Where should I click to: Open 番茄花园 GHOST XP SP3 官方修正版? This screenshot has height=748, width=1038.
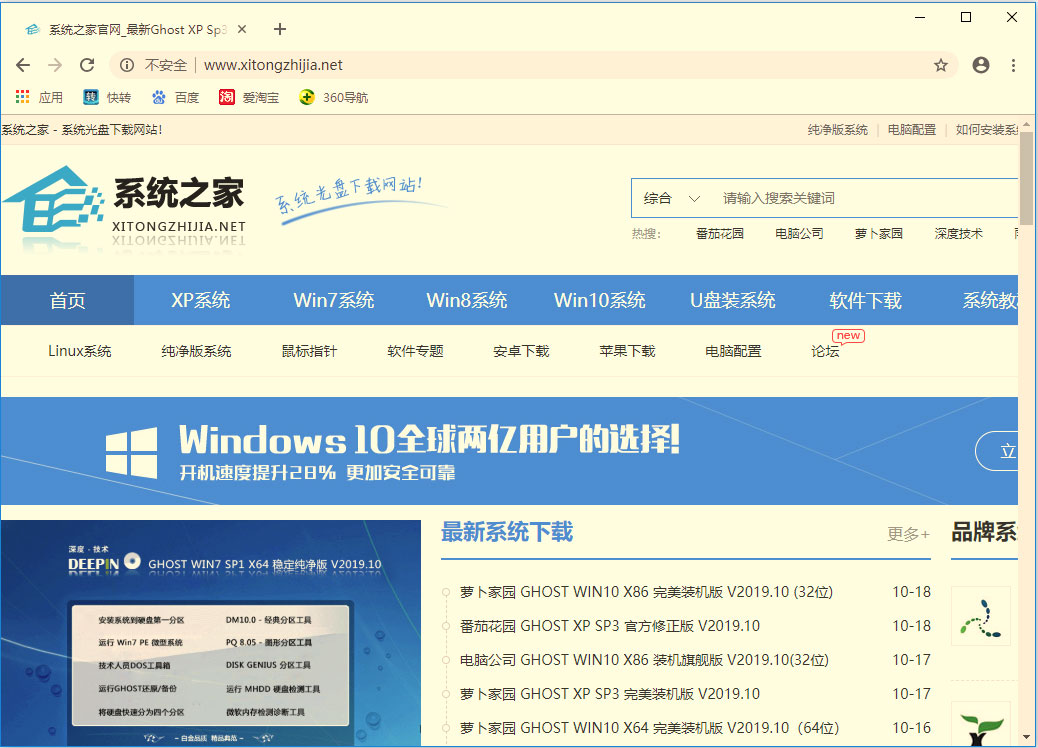[610, 626]
